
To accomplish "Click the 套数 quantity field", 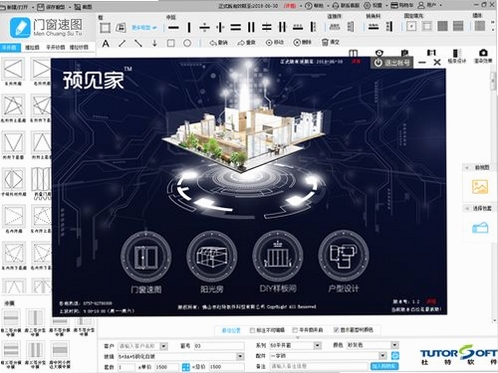I will [126, 367].
